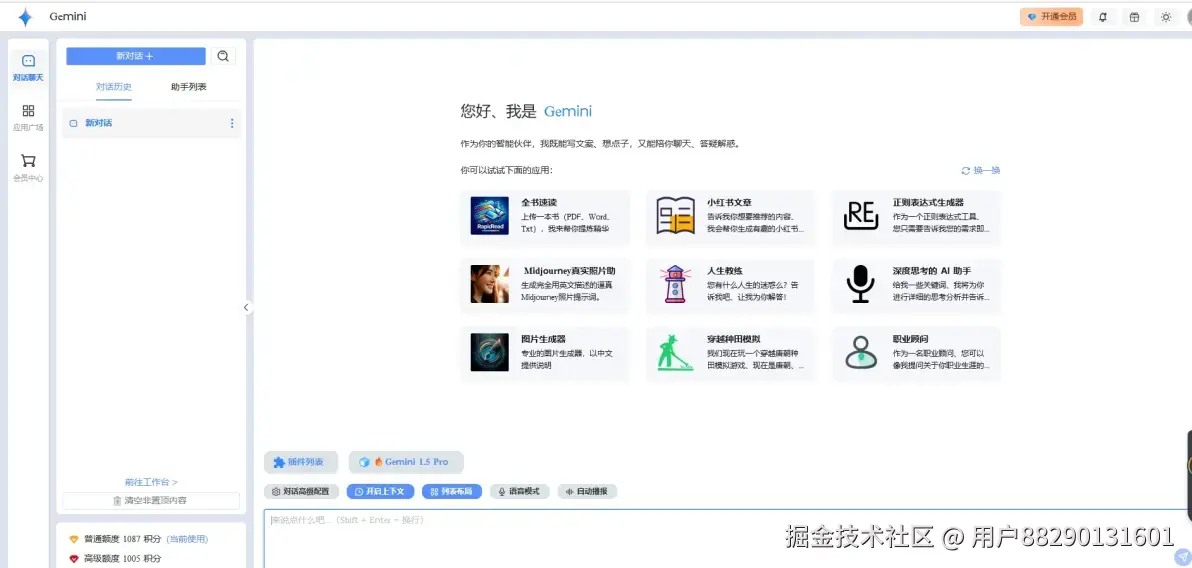This screenshot has width=1192, height=568.
Task: Click the 穿越种田模拟 farmer icon
Action: (x=675, y=352)
